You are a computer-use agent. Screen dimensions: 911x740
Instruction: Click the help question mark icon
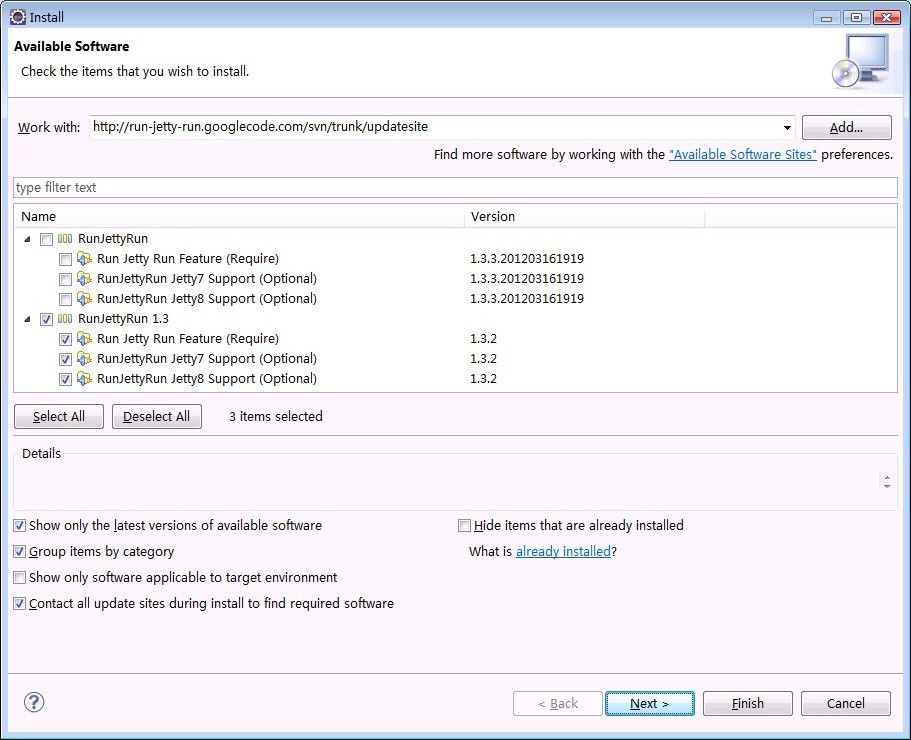[x=33, y=702]
